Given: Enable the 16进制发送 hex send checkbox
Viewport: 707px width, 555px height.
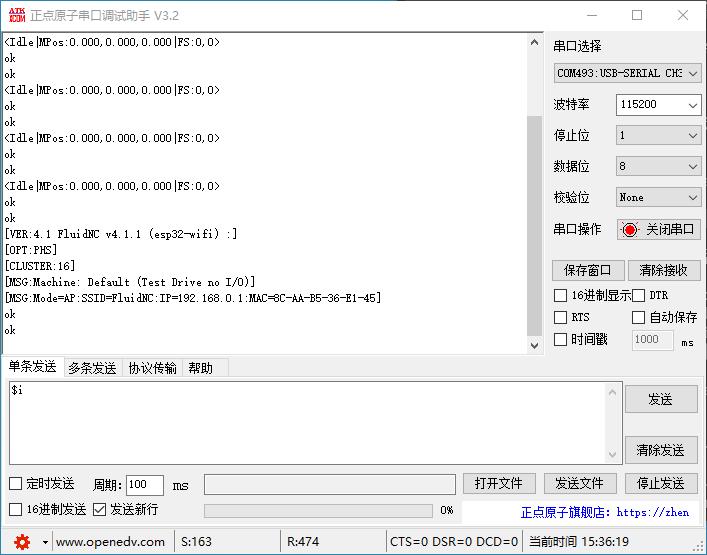Looking at the screenshot, I should click(x=16, y=510).
